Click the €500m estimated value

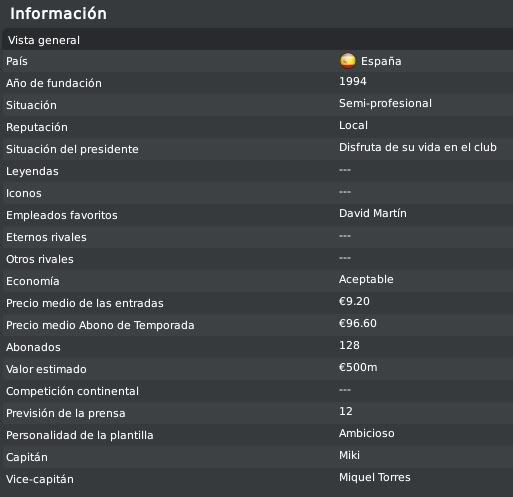pos(358,367)
